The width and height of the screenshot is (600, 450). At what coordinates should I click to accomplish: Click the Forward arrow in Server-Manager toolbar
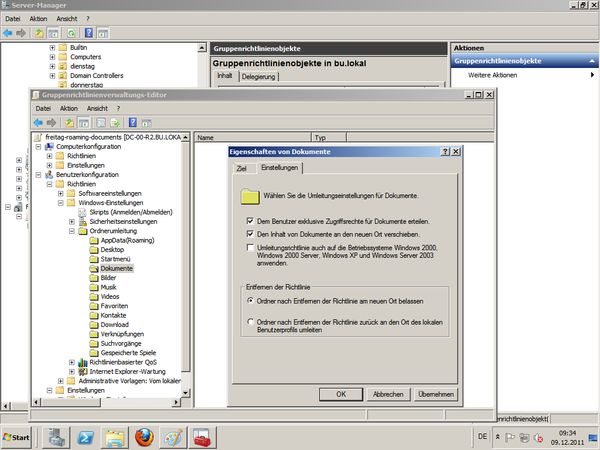(x=21, y=33)
